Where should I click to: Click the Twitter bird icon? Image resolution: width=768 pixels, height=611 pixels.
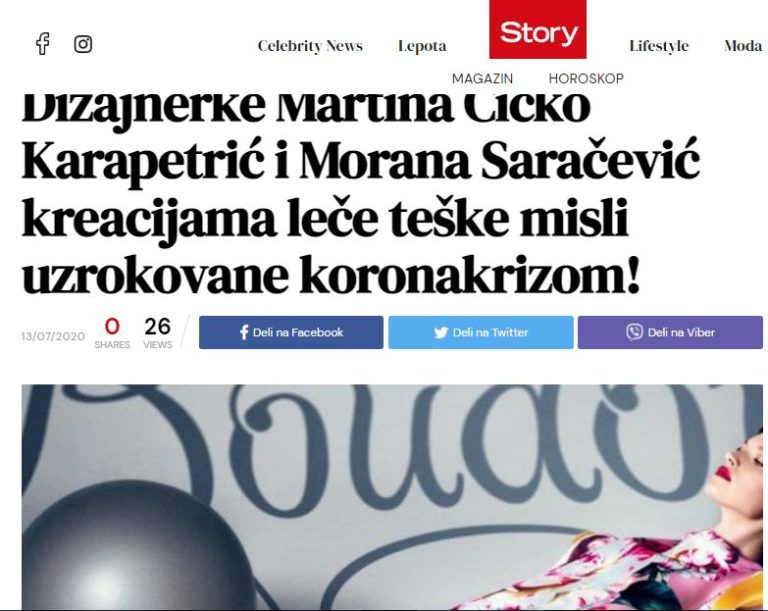tap(441, 332)
